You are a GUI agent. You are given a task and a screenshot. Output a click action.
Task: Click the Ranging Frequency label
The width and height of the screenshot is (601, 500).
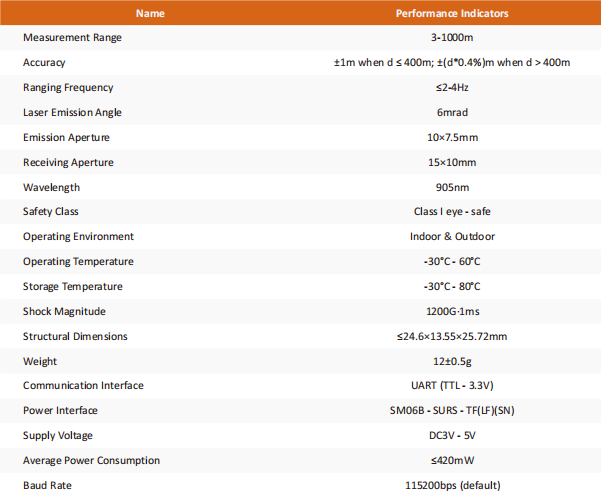68,87
